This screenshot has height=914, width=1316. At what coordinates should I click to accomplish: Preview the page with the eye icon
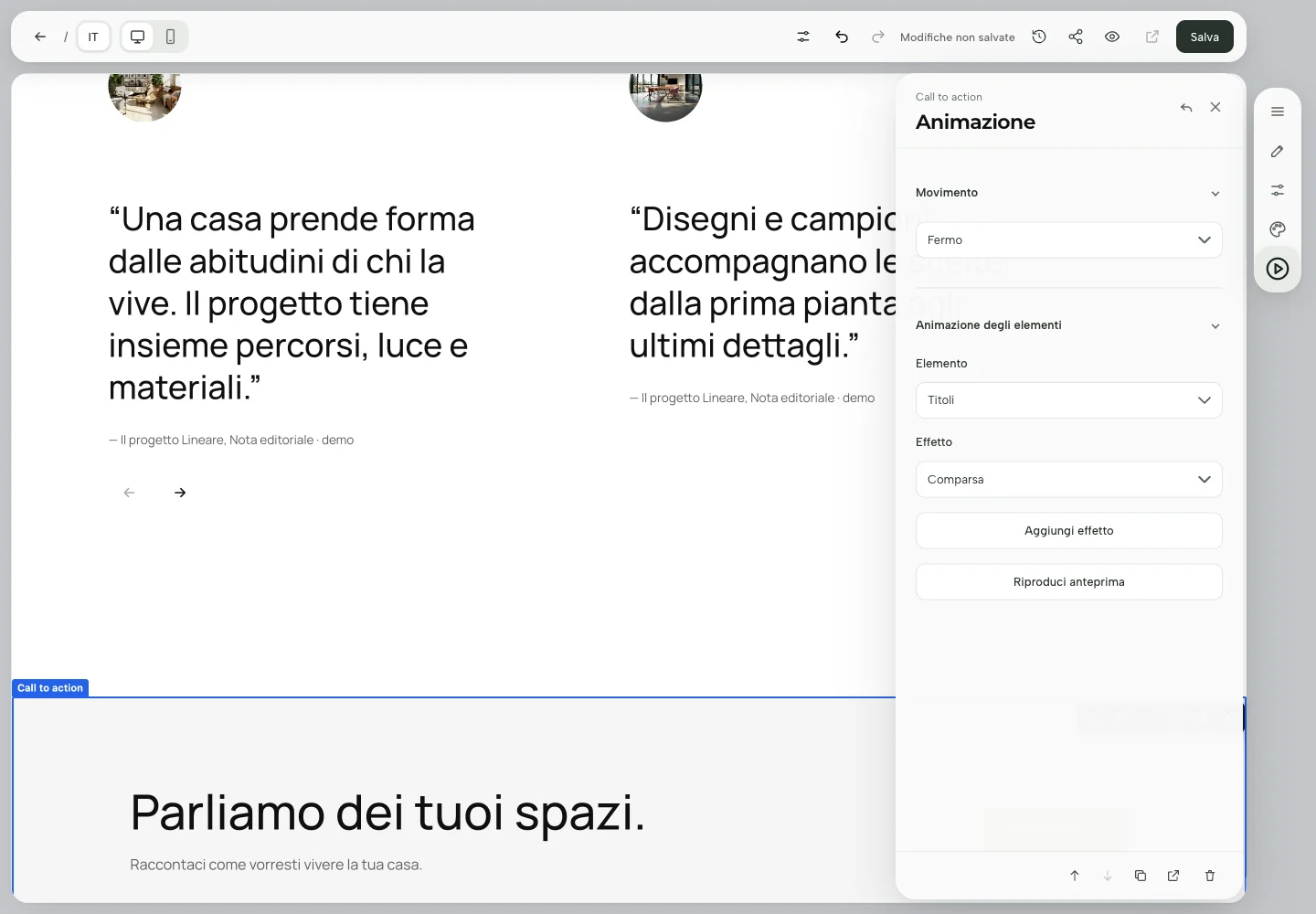point(1112,37)
